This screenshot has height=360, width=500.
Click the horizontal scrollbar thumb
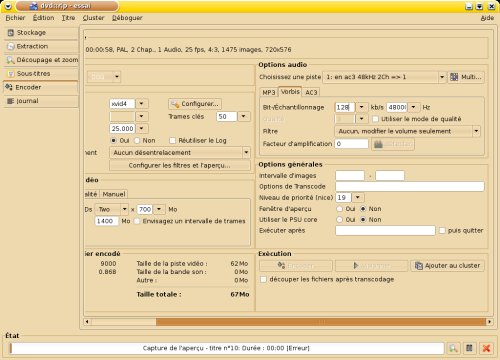pyautogui.click(x=321, y=322)
